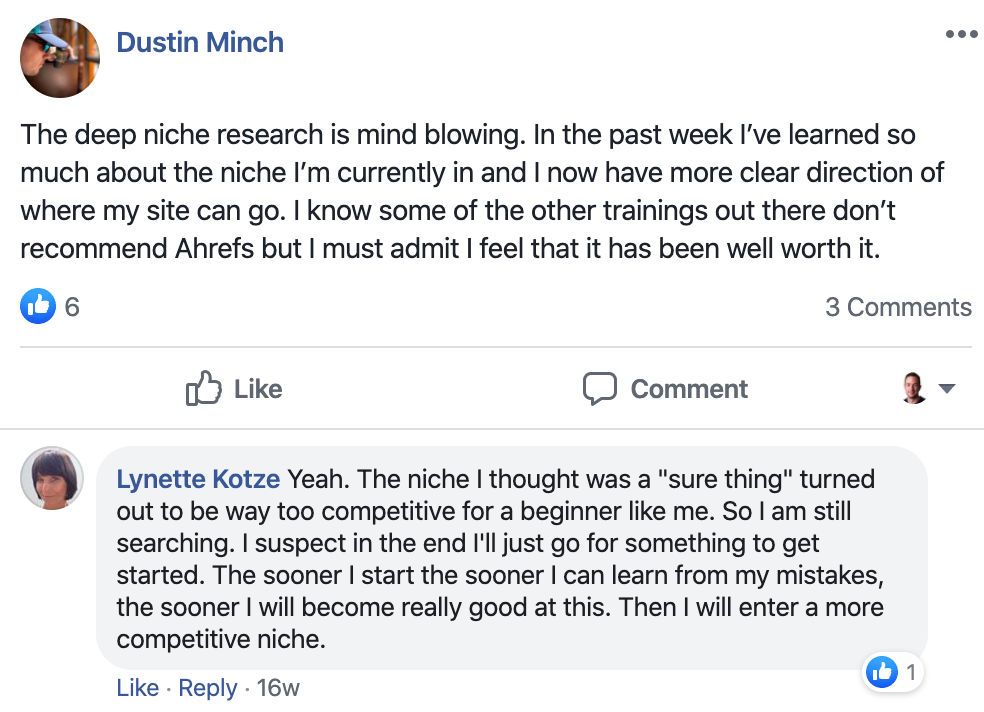Open the Dustin Minch name link
Image resolution: width=984 pixels, height=712 pixels.
point(200,42)
